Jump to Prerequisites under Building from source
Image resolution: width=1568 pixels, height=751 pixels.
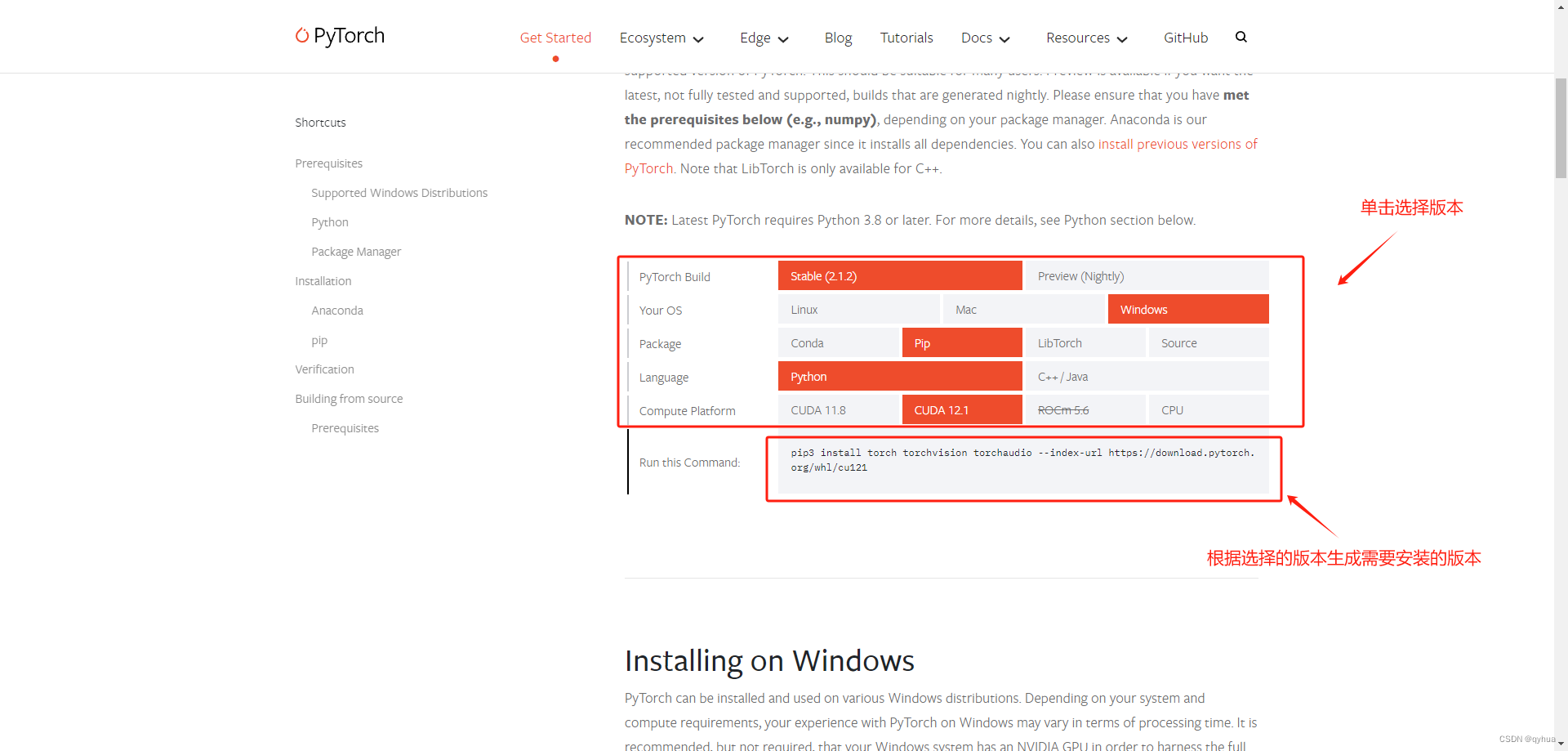coord(345,428)
